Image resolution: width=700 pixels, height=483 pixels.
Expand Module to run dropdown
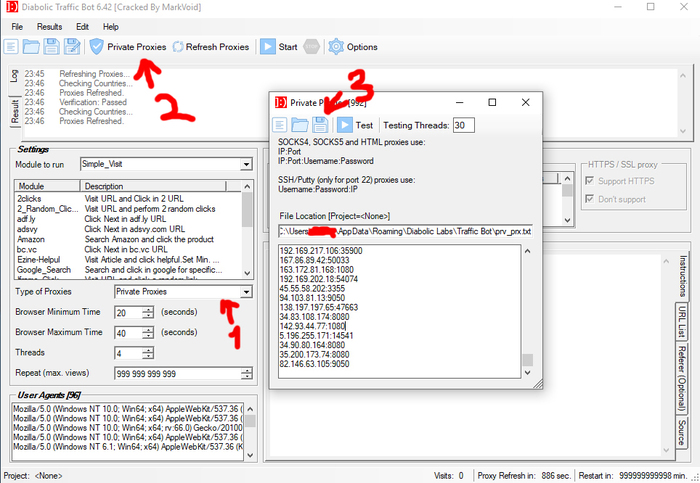246,164
